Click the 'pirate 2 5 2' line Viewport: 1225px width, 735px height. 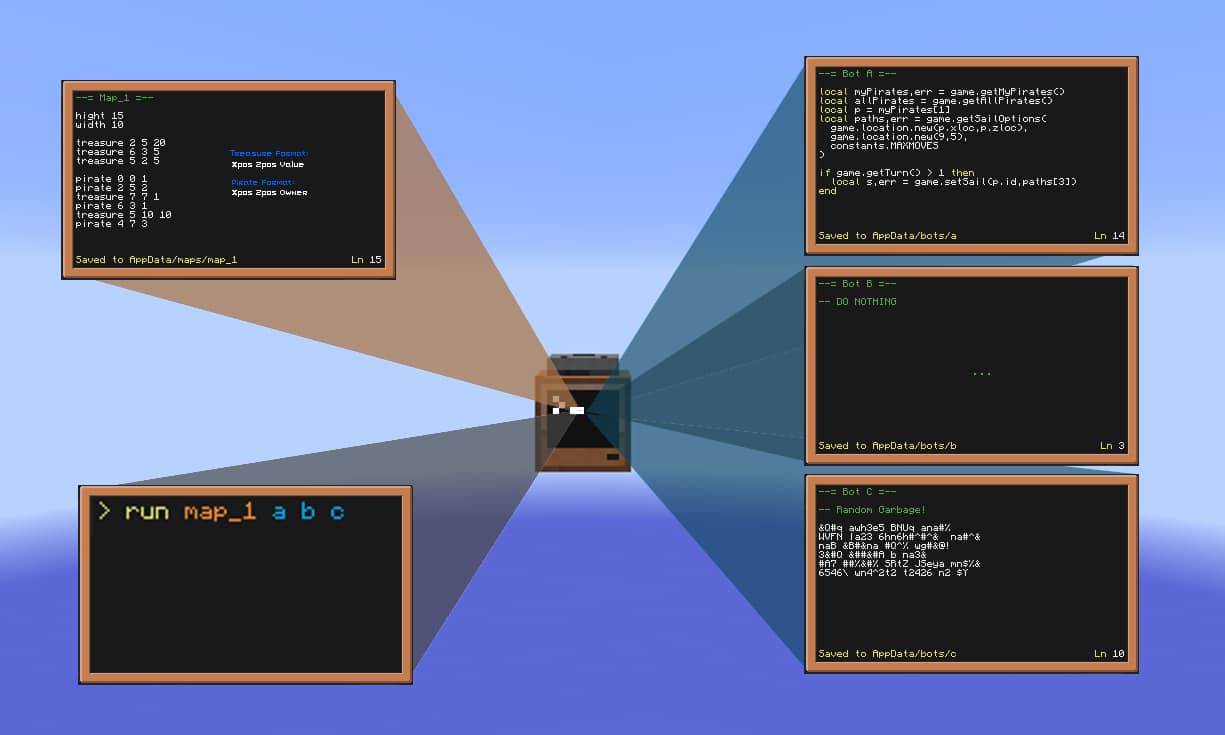tap(111, 188)
